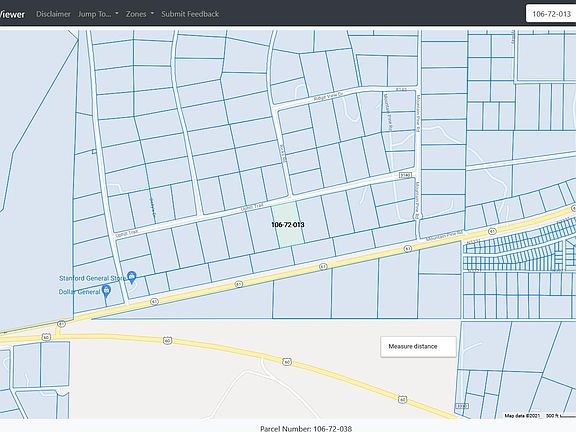Viewport: 576px width, 432px height.
Task: Select the highlighted parcel 106-72-013
Action: pos(288,224)
